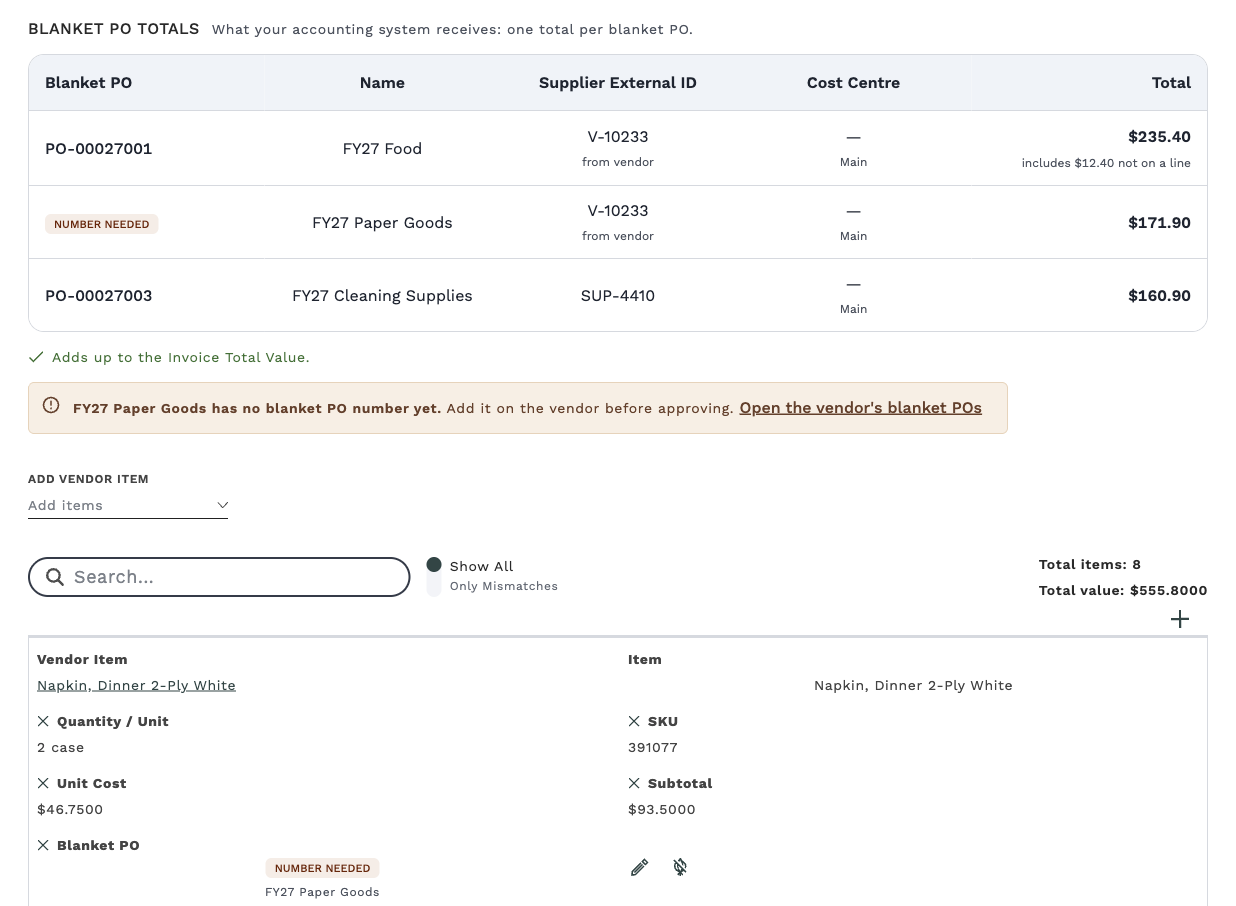The height and width of the screenshot is (906, 1236).
Task: Click the Cost Centre column header
Action: (x=853, y=83)
